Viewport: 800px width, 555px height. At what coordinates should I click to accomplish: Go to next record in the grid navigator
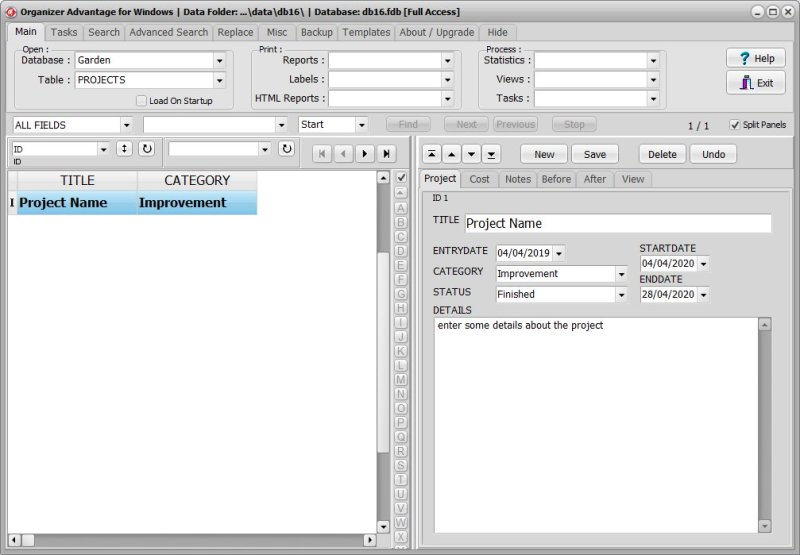coord(365,154)
